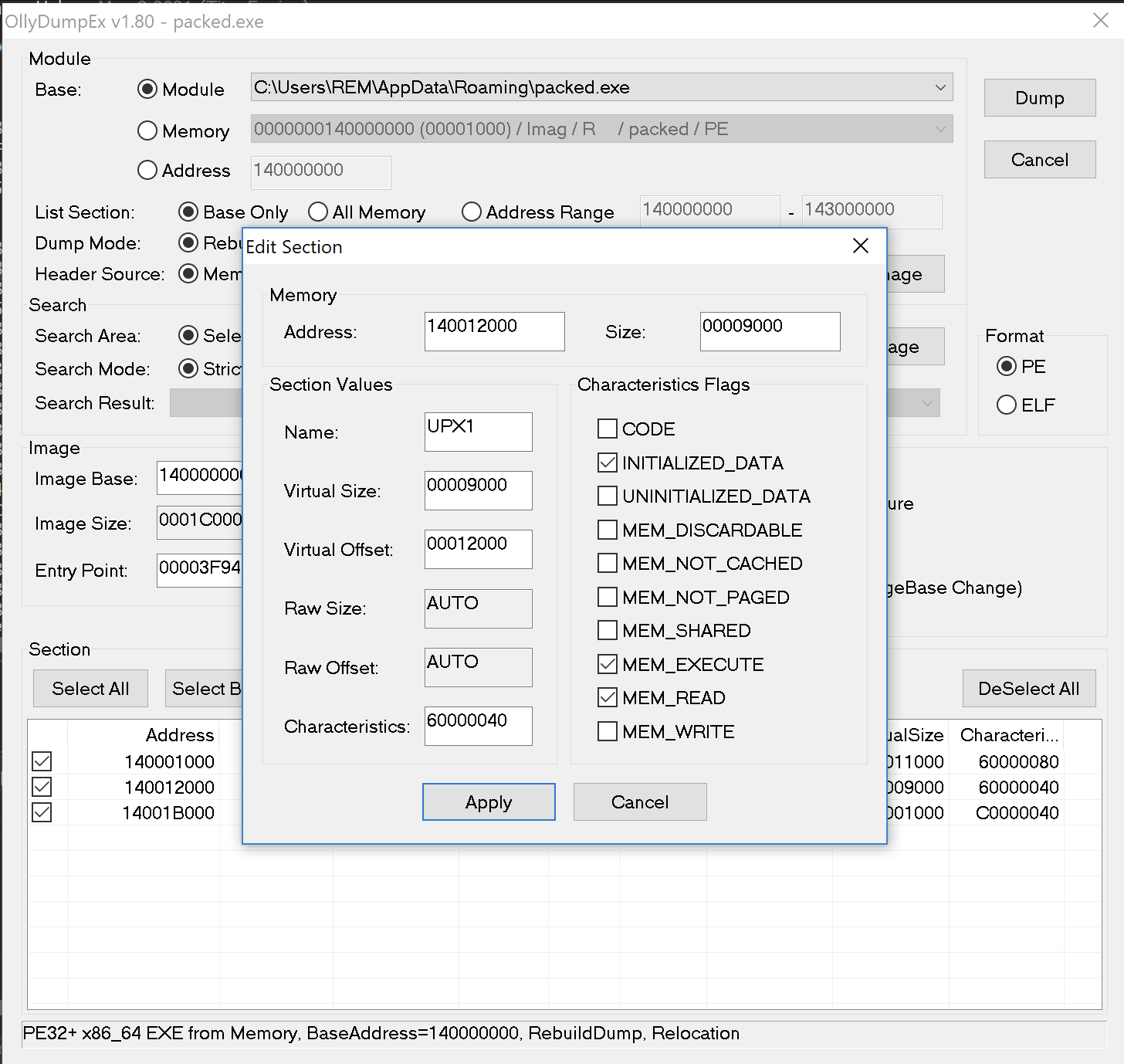Uncheck the section row 140012000
The height and width of the screenshot is (1064, 1124).
click(42, 787)
